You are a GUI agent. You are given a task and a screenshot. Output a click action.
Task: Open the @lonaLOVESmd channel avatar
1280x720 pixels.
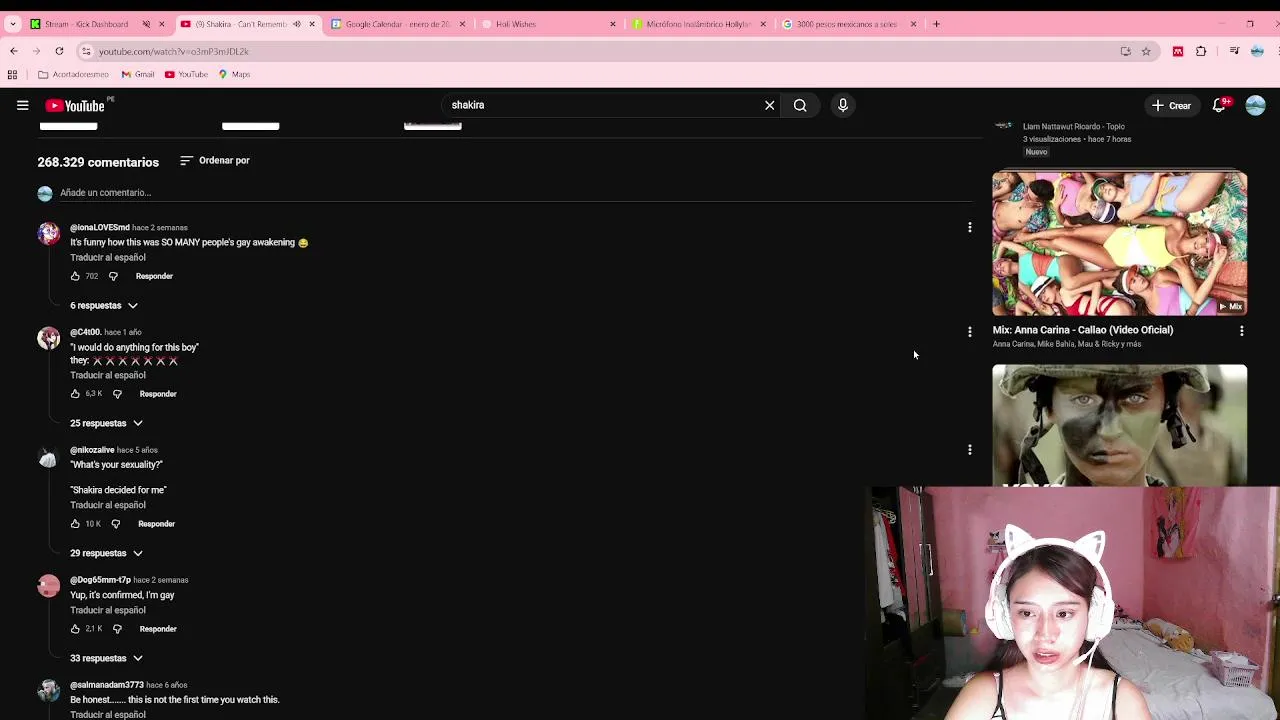[48, 233]
